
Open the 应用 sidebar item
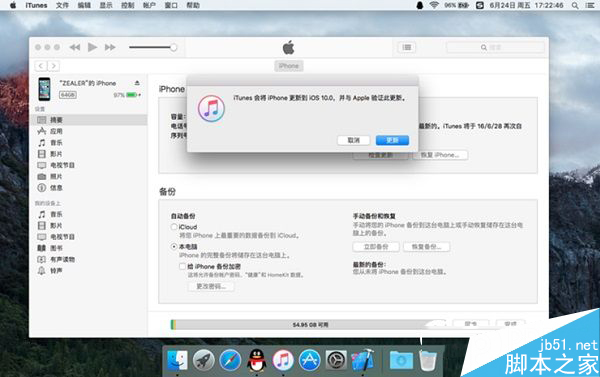click(88, 131)
